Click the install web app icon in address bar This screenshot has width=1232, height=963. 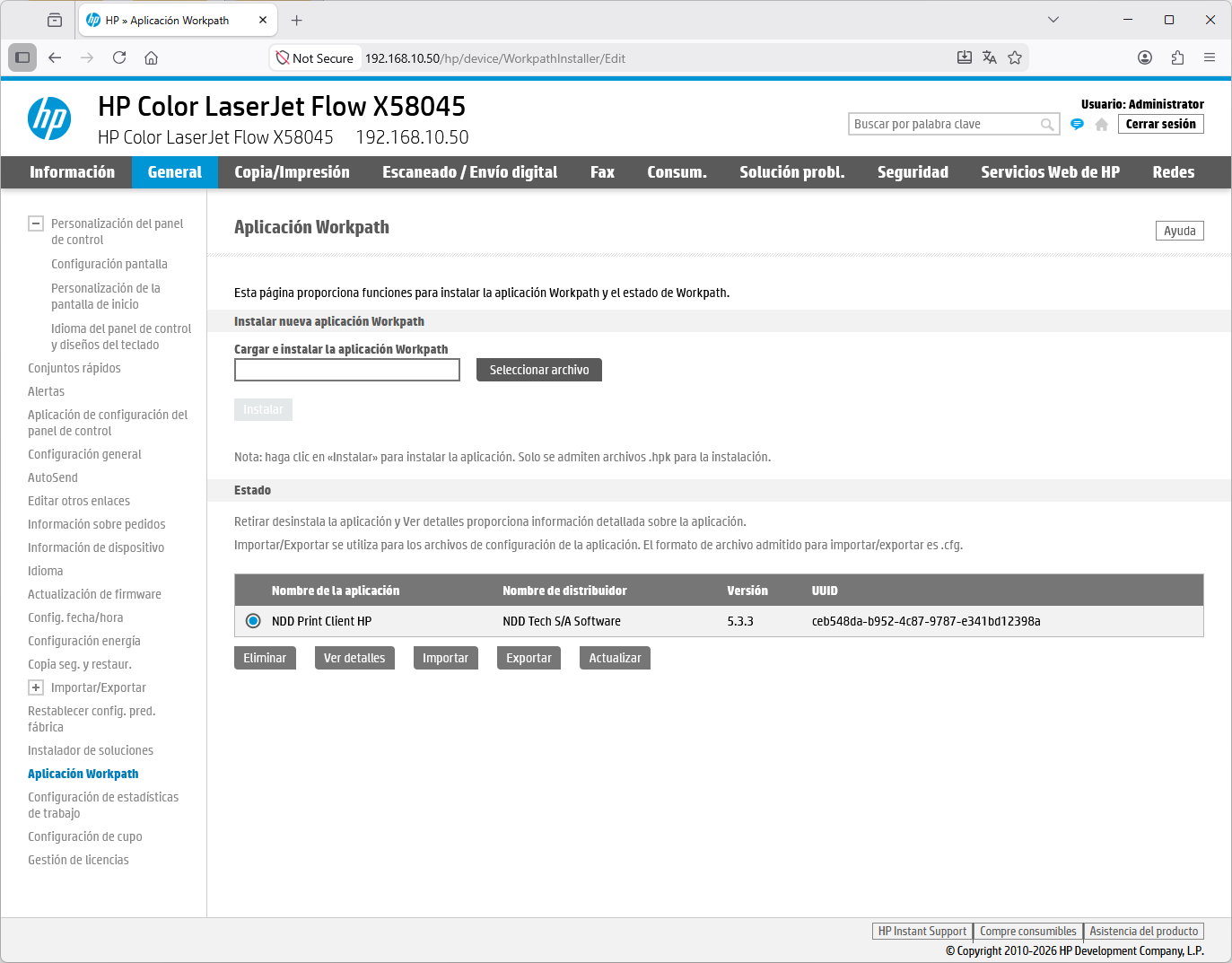pyautogui.click(x=965, y=57)
